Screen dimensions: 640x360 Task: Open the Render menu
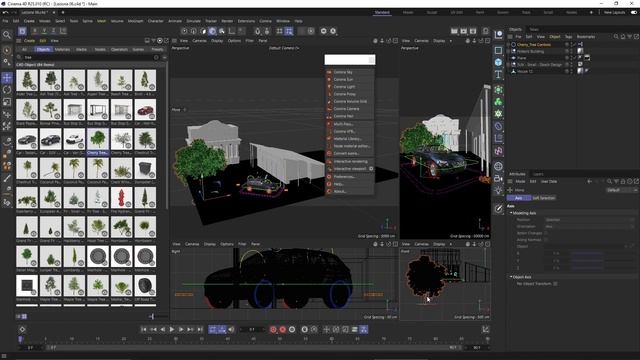227,21
